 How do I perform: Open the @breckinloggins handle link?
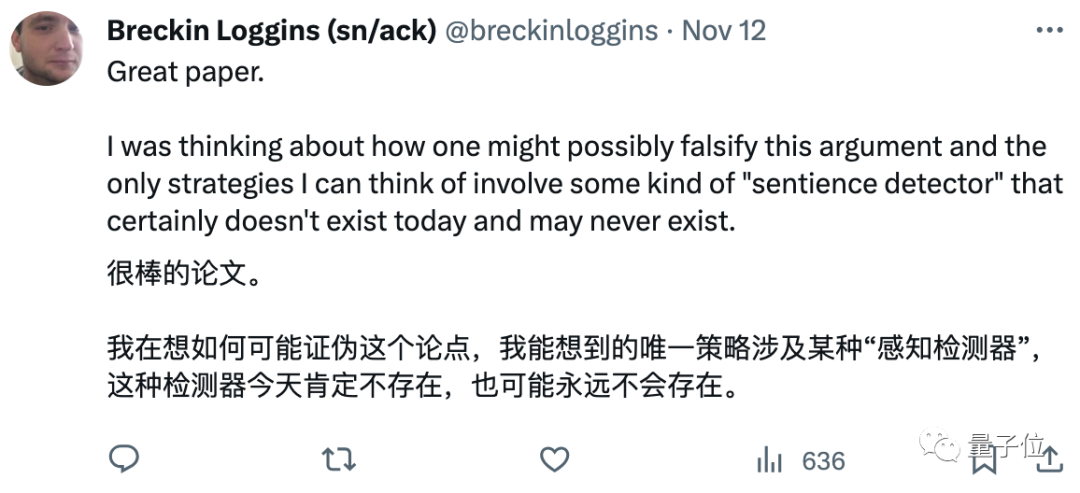click(551, 30)
